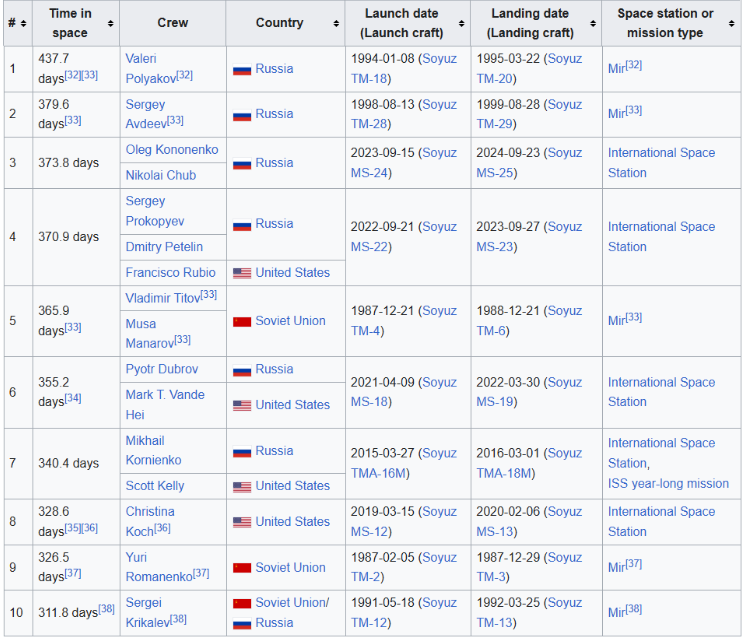Sort by Time in space column
This screenshot has height=639, width=743.
point(110,23)
